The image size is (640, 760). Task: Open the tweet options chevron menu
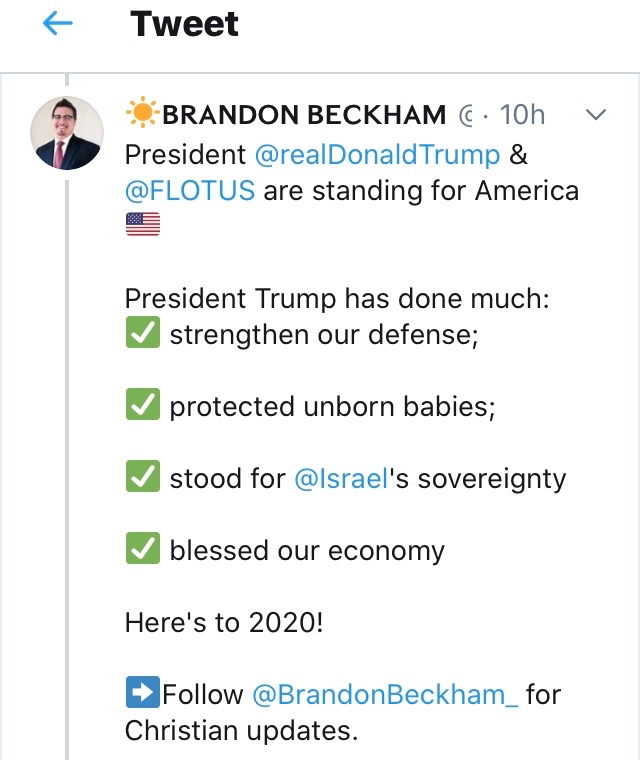[x=596, y=115]
